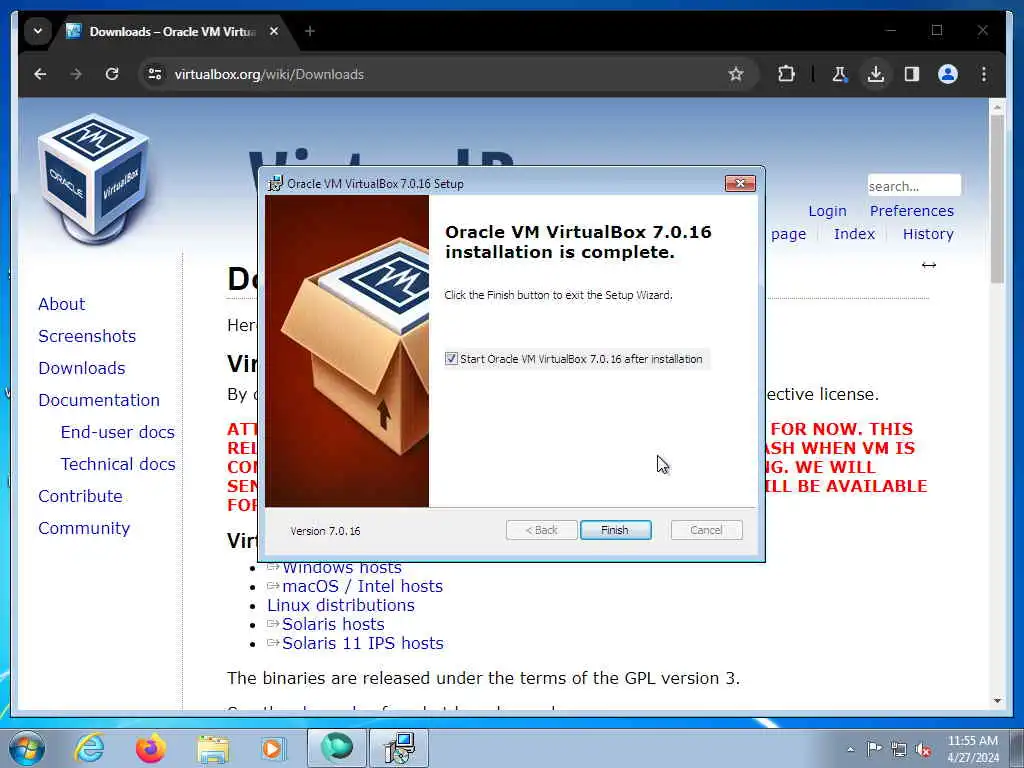Open Solaris hosts link

(333, 624)
